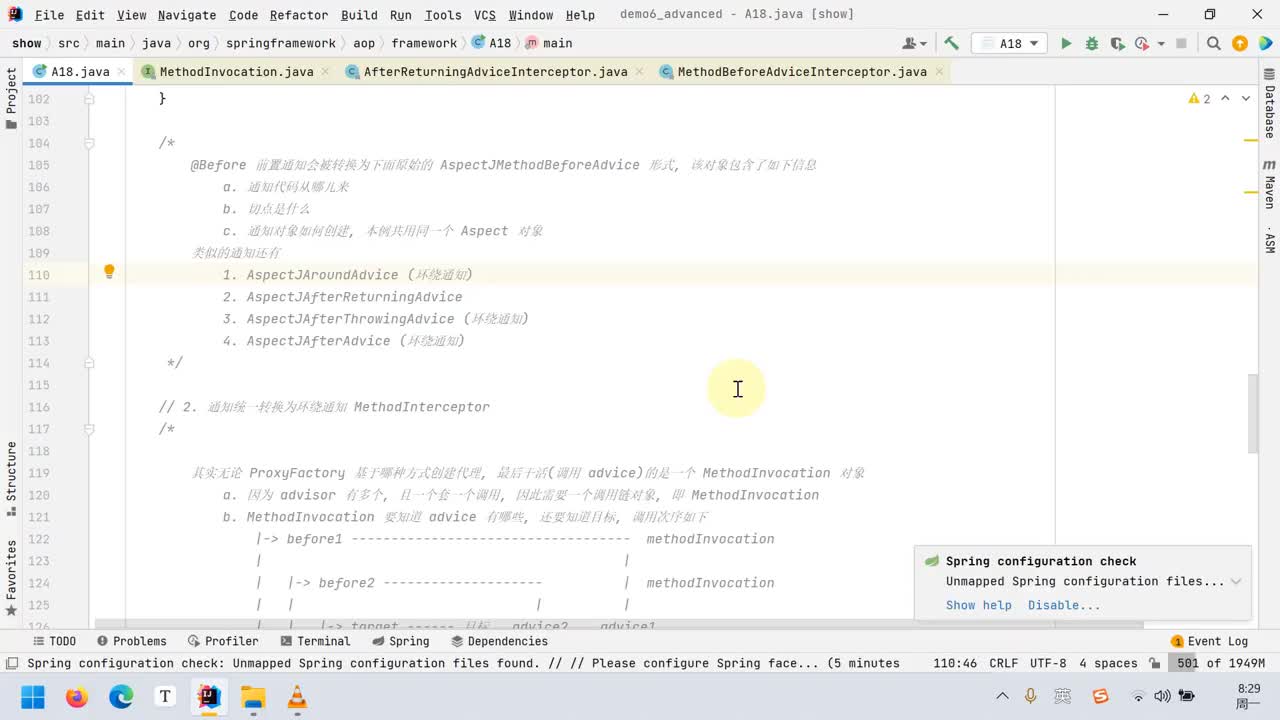Screen dimensions: 1280x720
Task: Open the File menu
Action: tap(49, 15)
